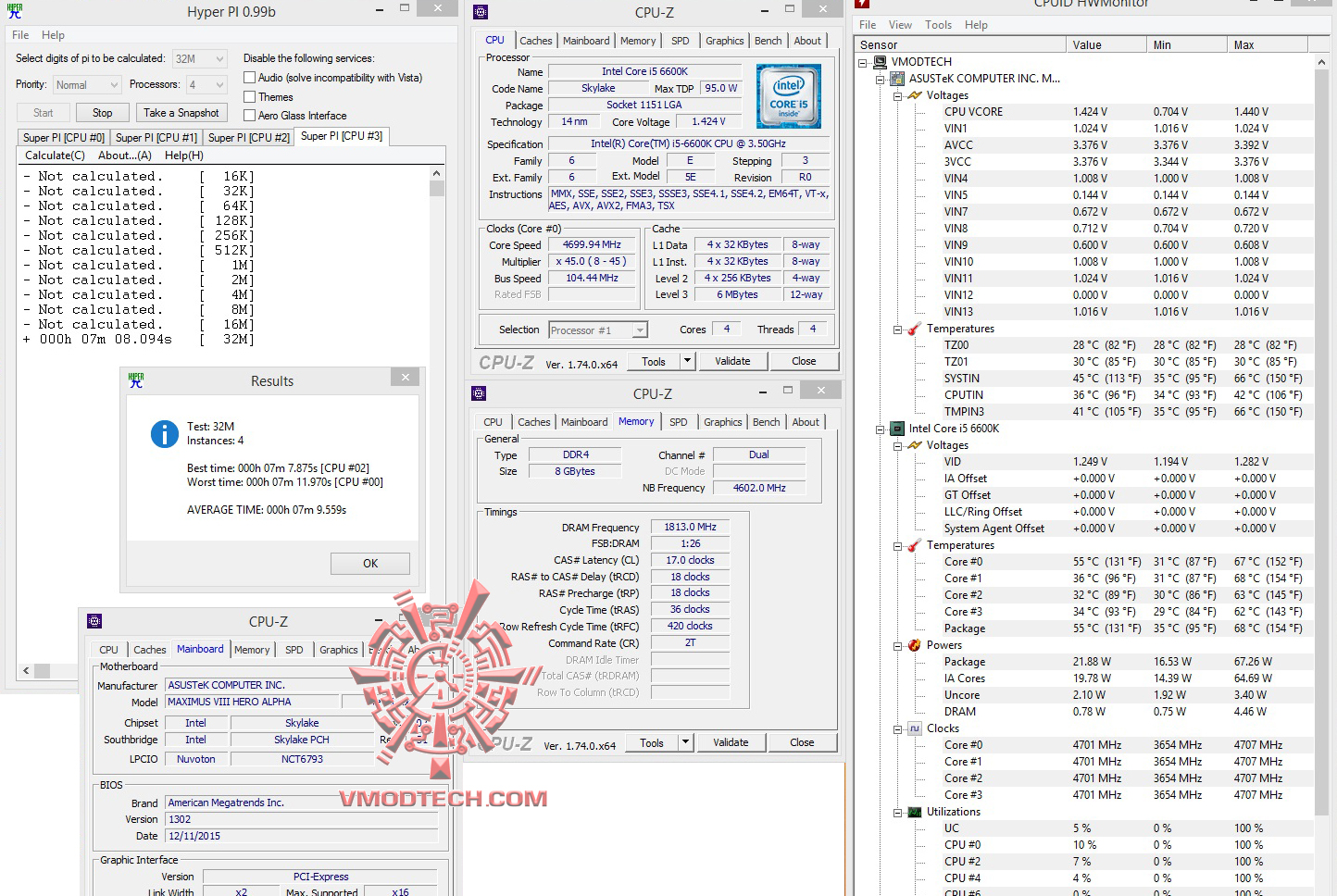Open the HWMonitor View menu
The image size is (1337, 896).
tap(900, 25)
